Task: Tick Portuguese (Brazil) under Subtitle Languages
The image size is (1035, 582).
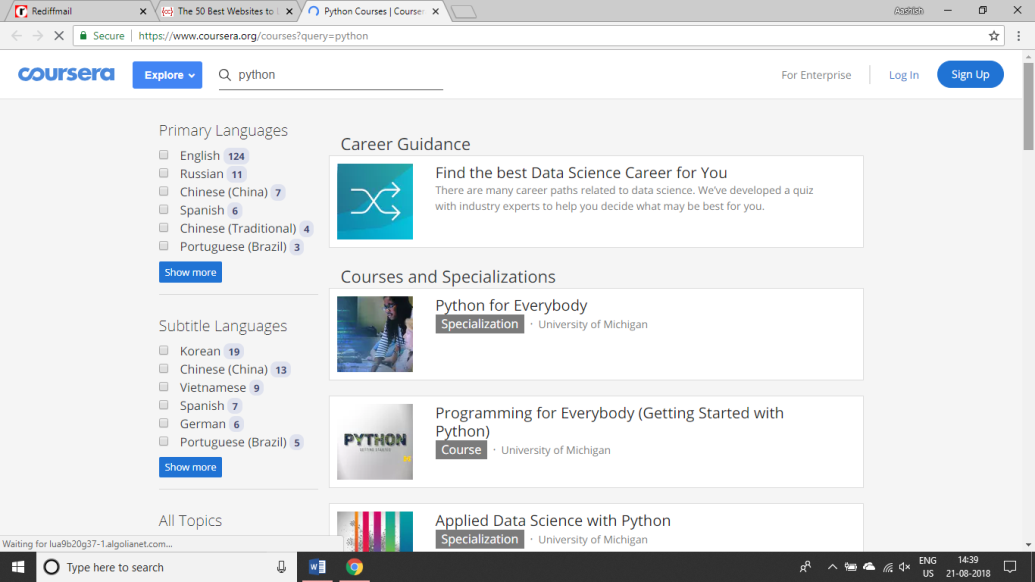Action: click(164, 441)
